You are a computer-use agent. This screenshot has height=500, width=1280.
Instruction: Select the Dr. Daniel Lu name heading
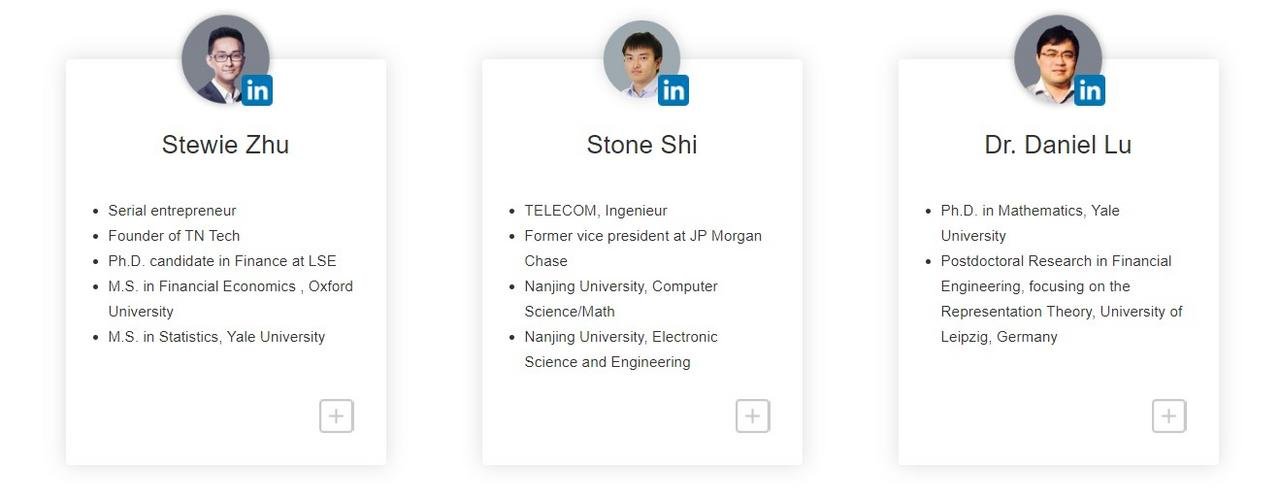point(1058,145)
